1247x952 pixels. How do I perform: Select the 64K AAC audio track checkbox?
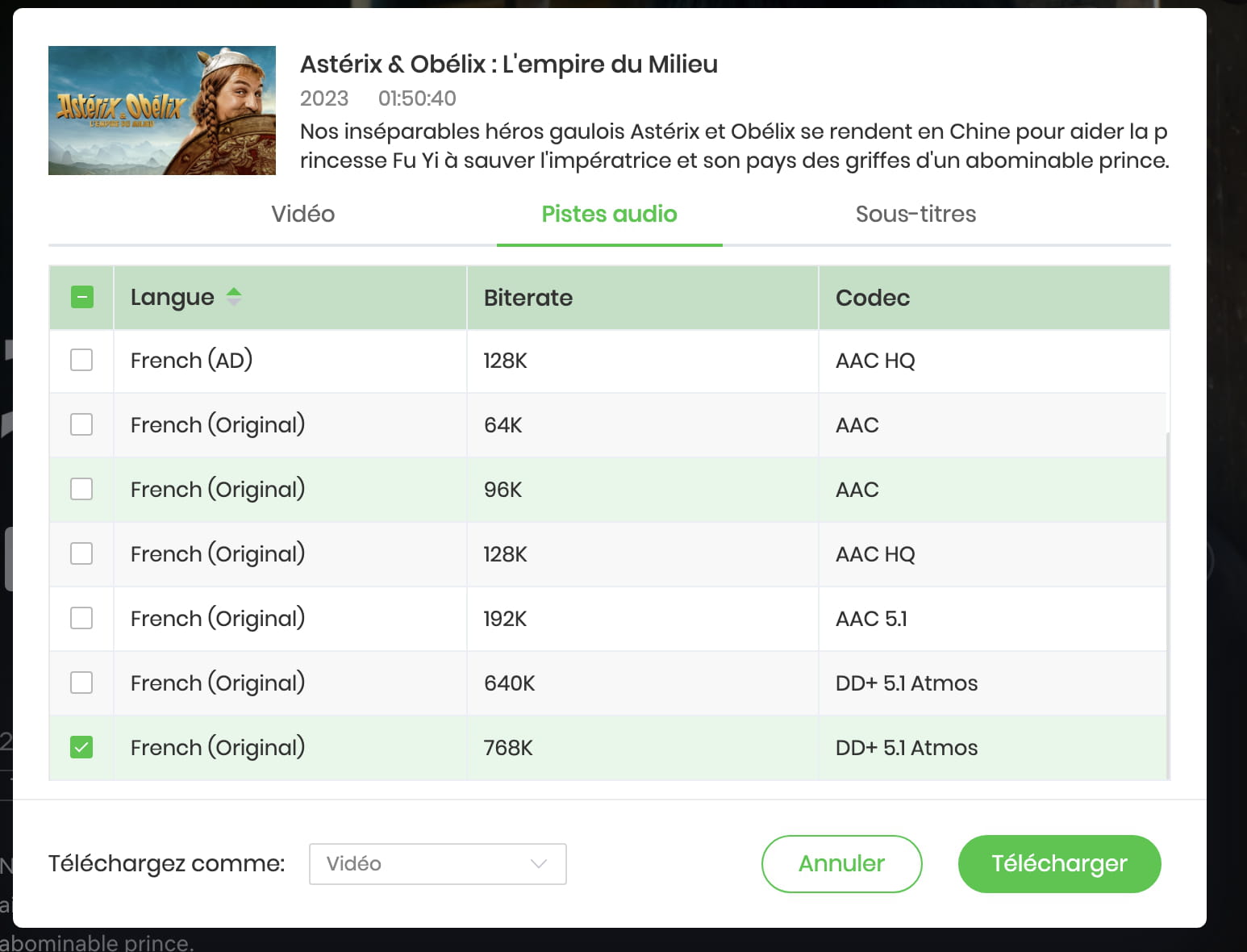point(81,424)
